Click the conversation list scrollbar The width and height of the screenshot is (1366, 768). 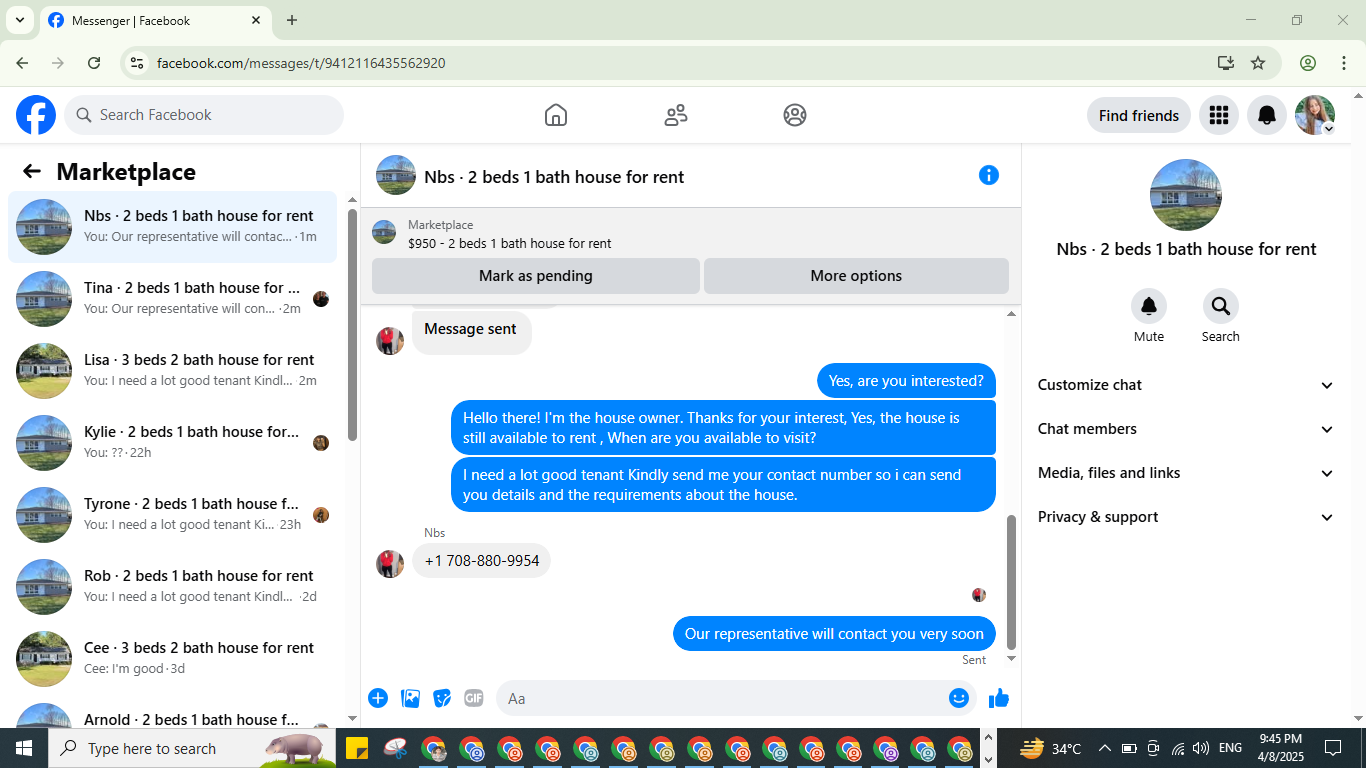pyautogui.click(x=352, y=325)
